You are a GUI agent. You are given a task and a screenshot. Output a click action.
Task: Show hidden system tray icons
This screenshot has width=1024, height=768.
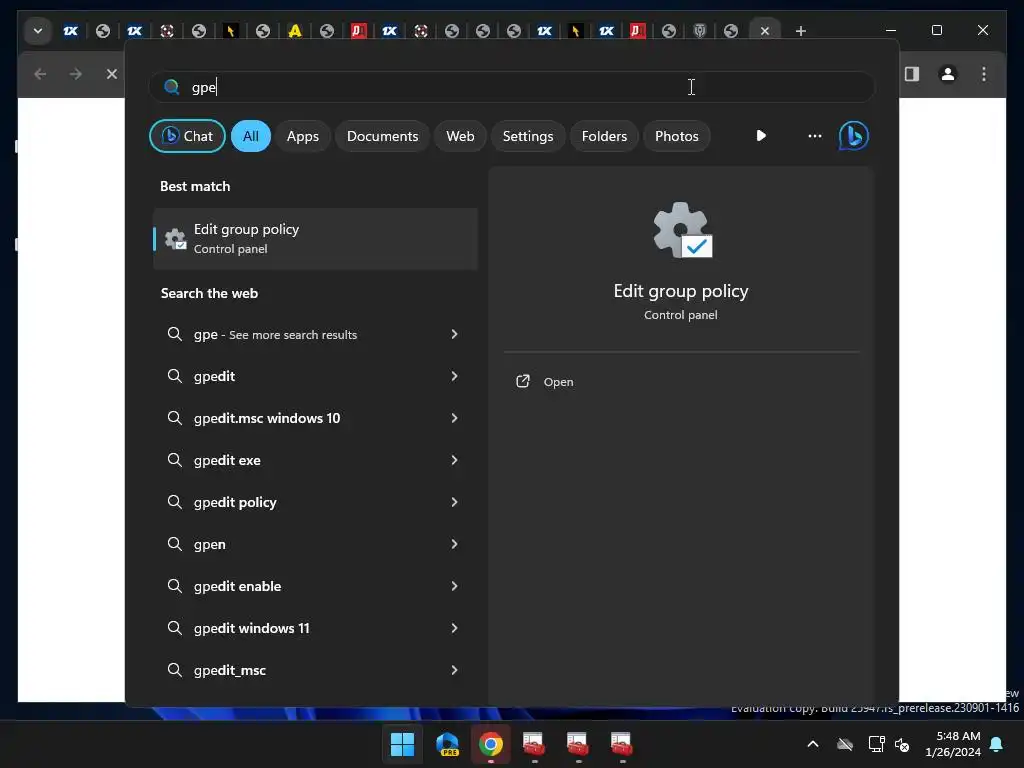813,744
